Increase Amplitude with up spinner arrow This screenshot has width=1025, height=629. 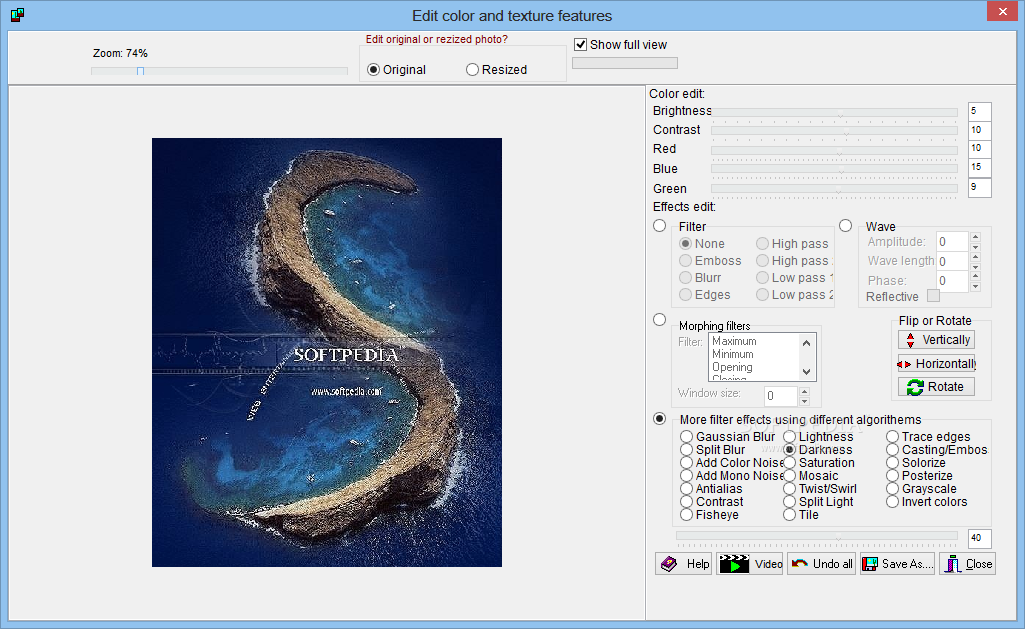pyautogui.click(x=975, y=237)
